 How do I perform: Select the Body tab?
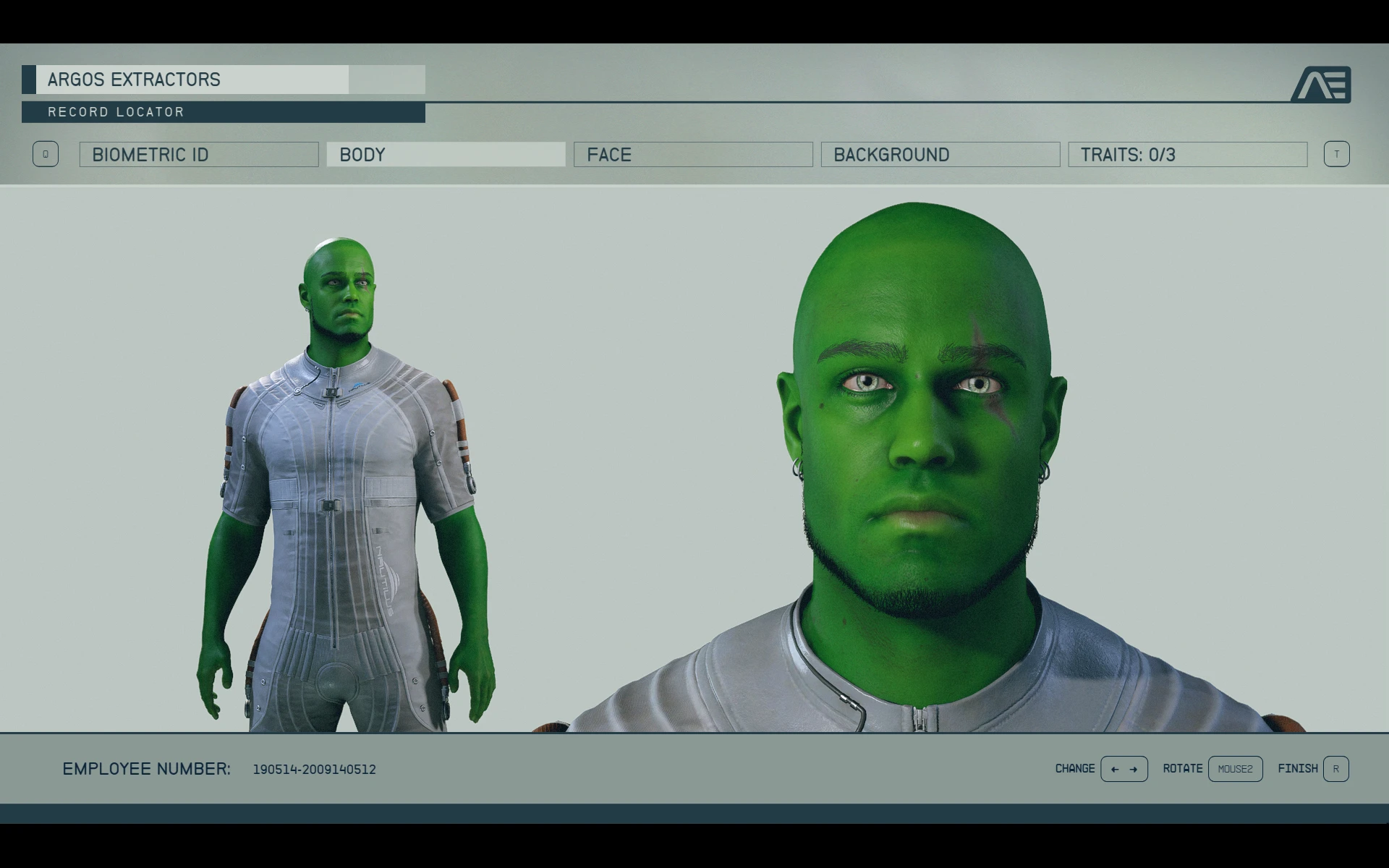446,155
